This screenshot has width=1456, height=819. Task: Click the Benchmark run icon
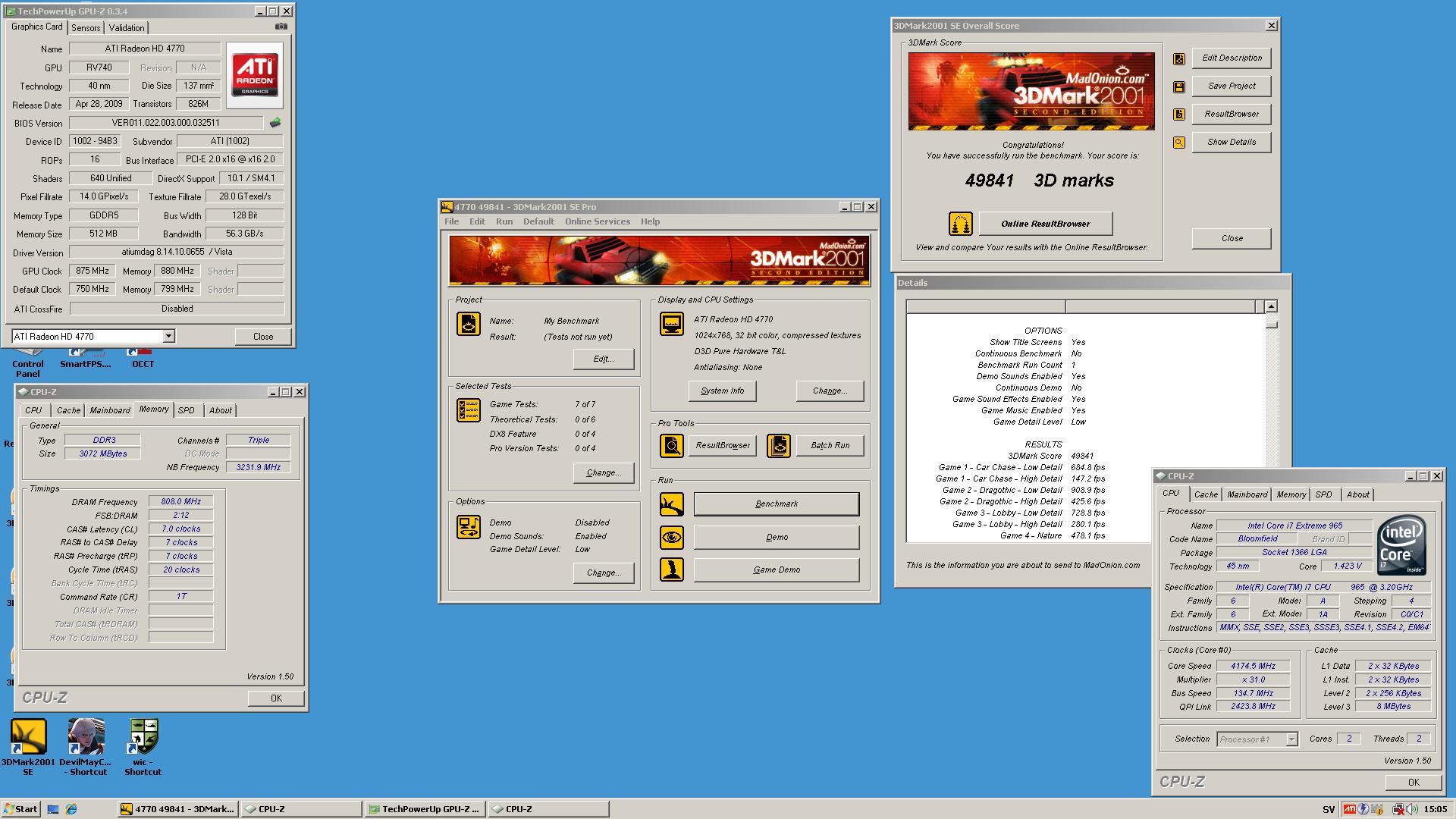pyautogui.click(x=672, y=504)
